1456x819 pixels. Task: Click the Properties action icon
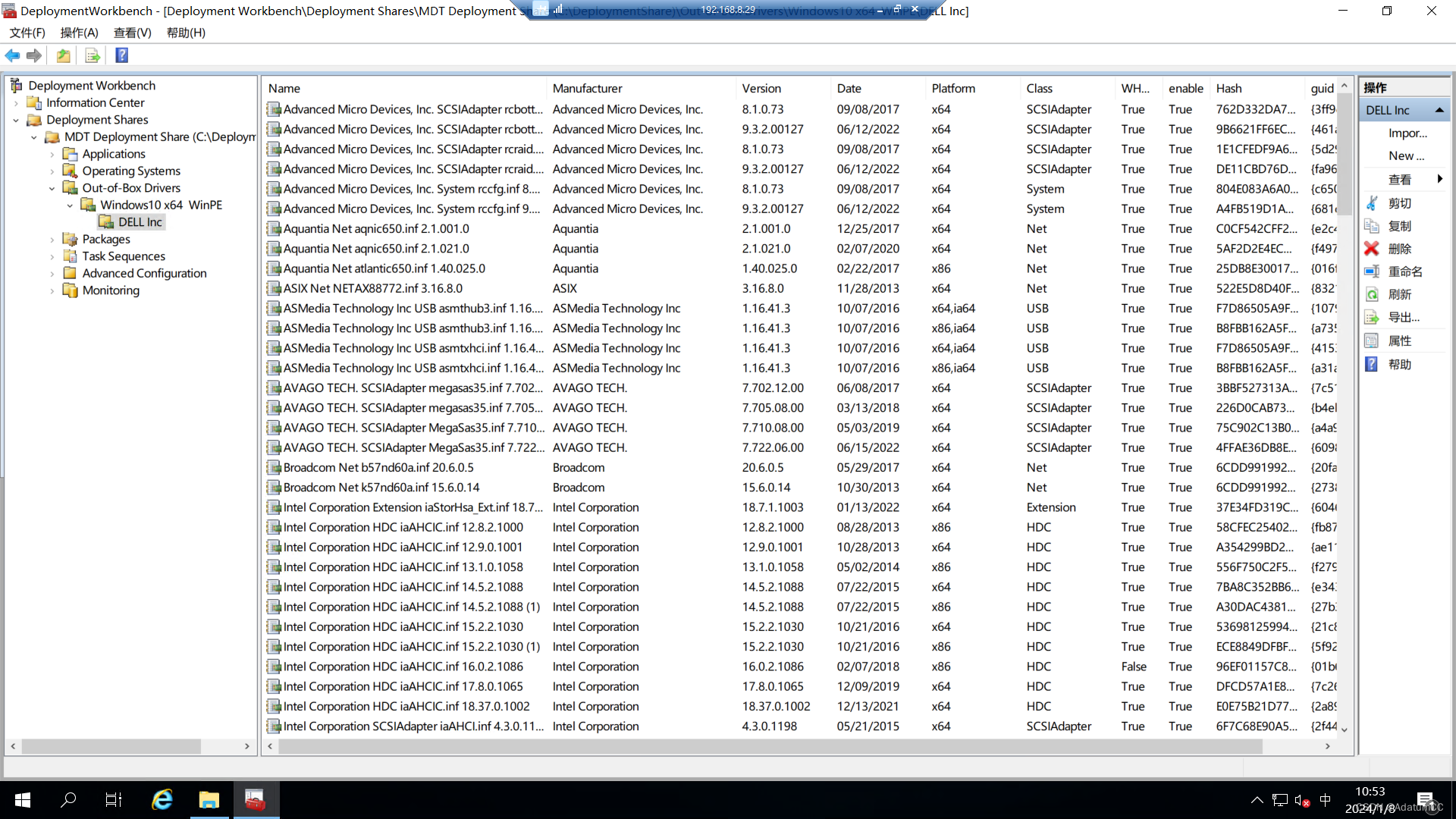1372,340
